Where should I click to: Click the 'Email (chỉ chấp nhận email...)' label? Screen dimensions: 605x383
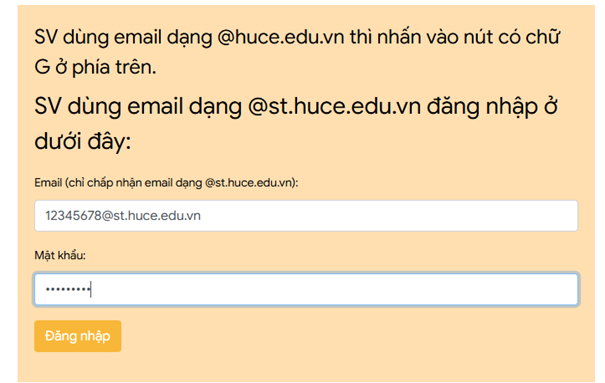coord(166,182)
